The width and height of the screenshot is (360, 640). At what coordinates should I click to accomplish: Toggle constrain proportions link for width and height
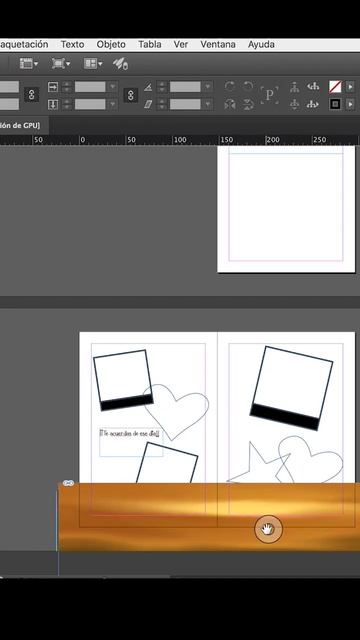(x=31, y=95)
